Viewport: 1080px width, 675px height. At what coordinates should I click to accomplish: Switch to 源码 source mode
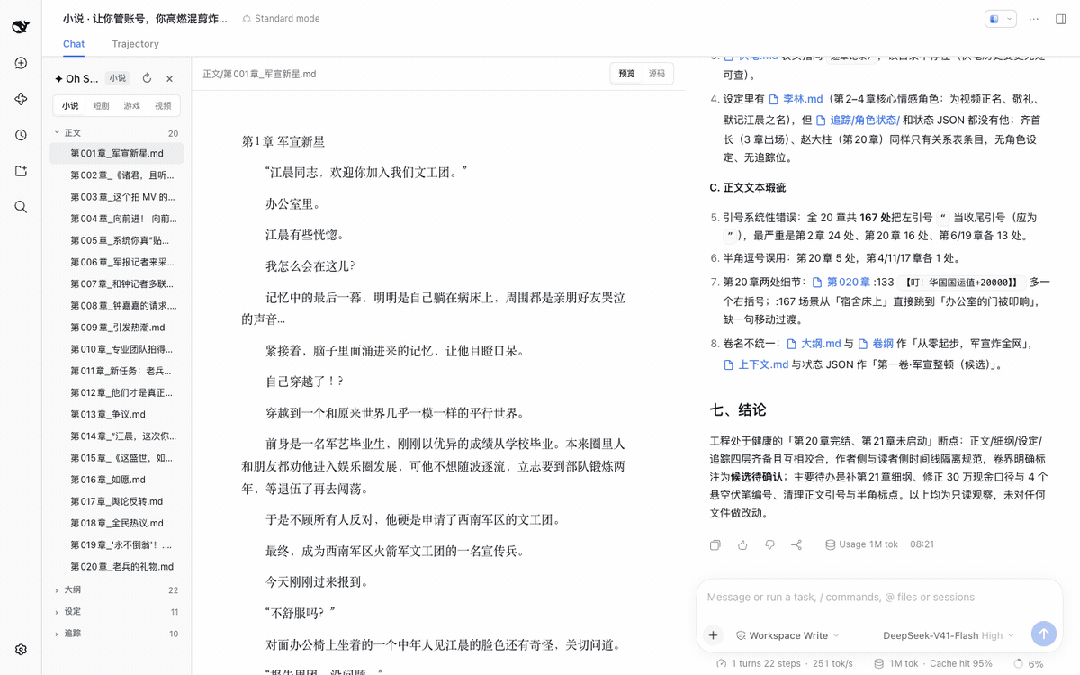(657, 73)
